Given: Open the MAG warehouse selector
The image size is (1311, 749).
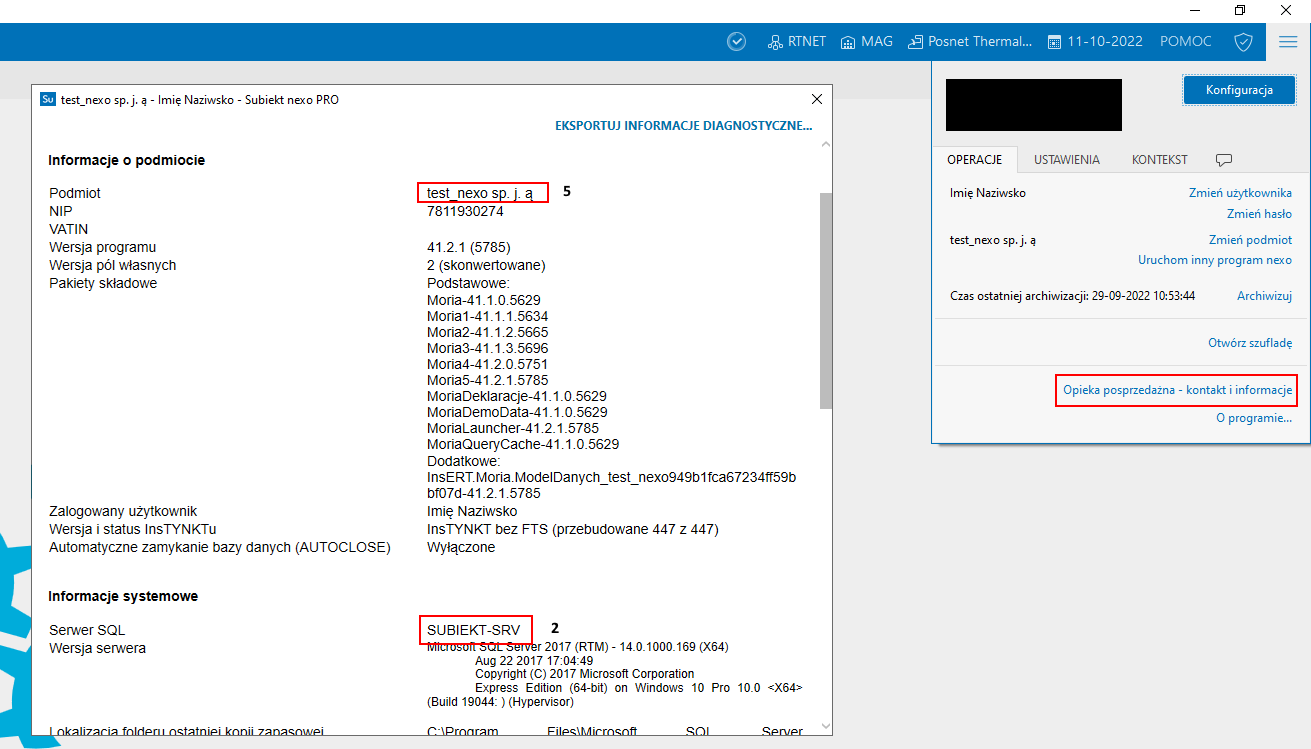Looking at the screenshot, I should [866, 42].
